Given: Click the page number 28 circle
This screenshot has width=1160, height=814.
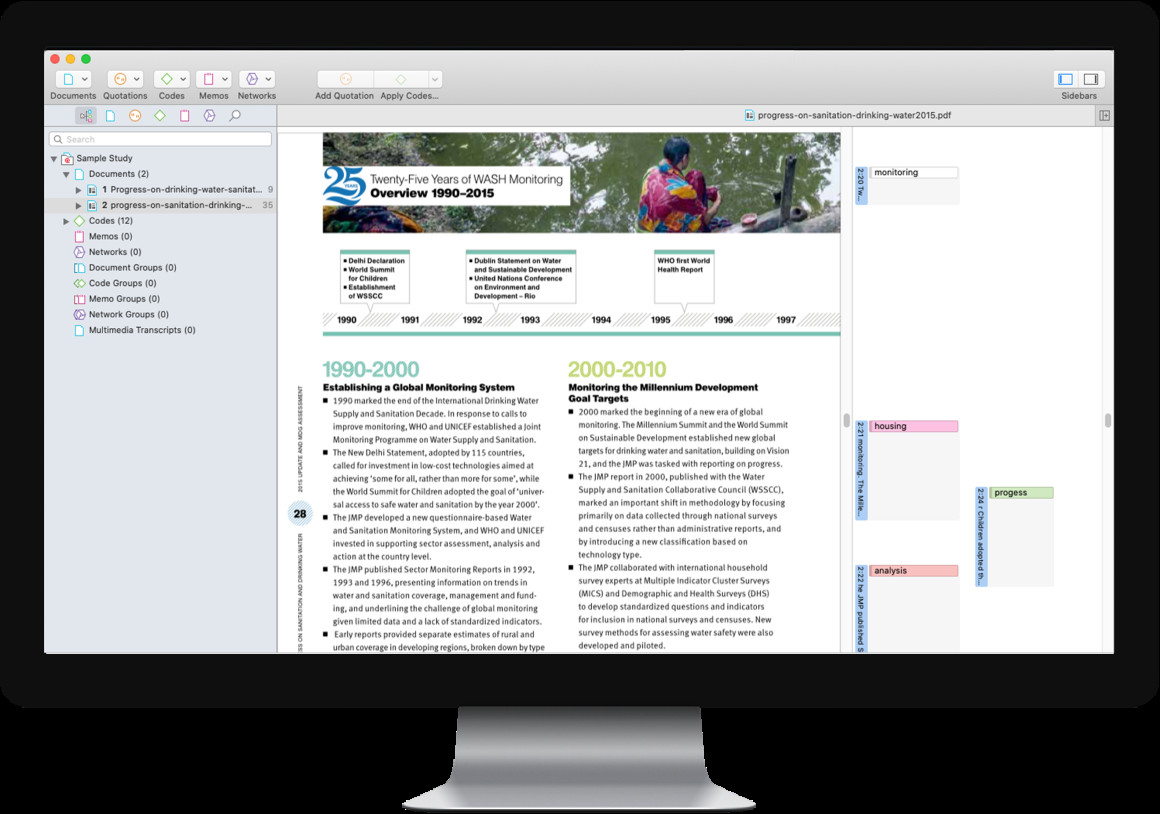Looking at the screenshot, I should coord(300,514).
